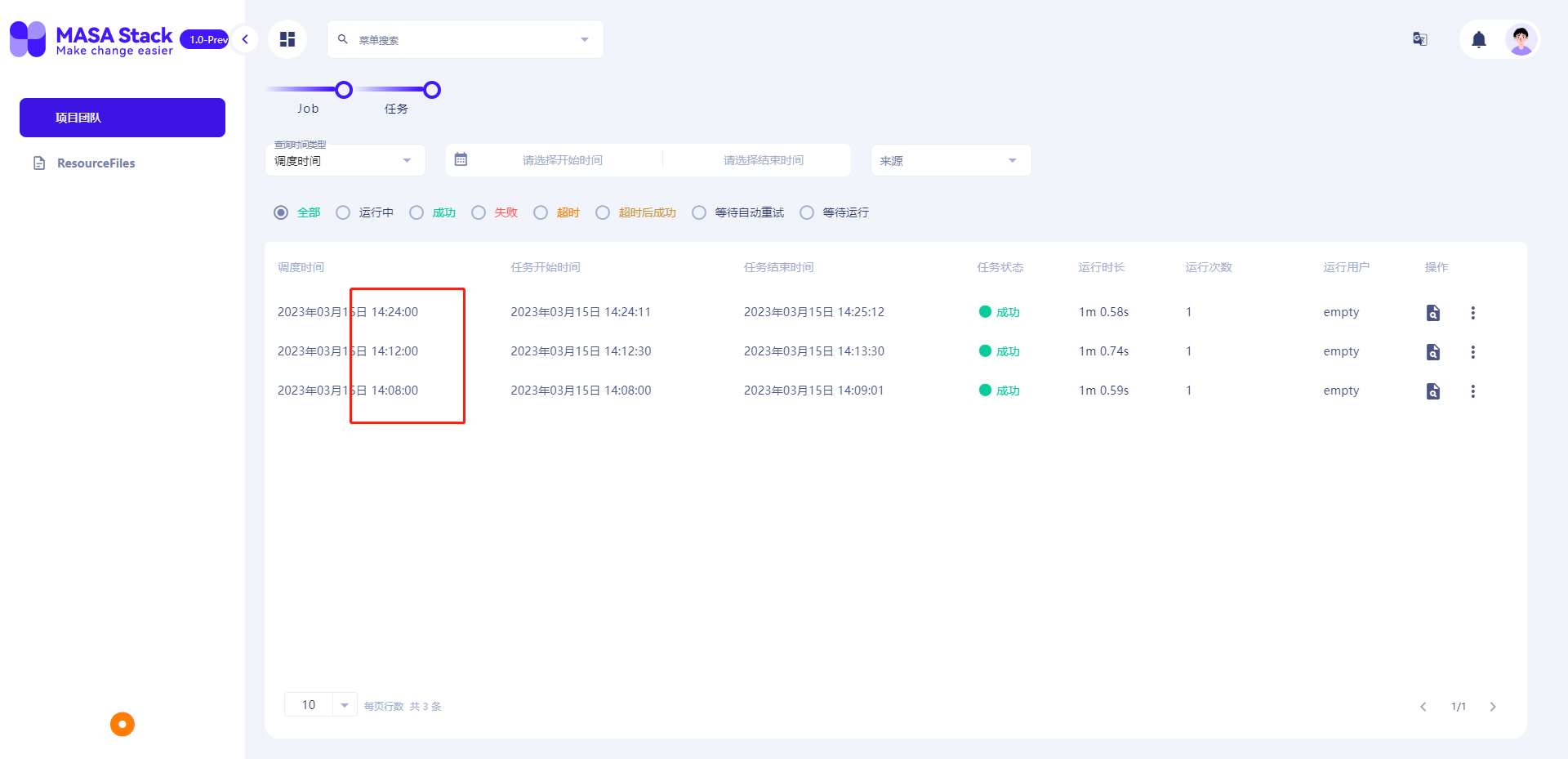Image resolution: width=1568 pixels, height=759 pixels.
Task: View the log file icon on first row
Action: point(1432,312)
